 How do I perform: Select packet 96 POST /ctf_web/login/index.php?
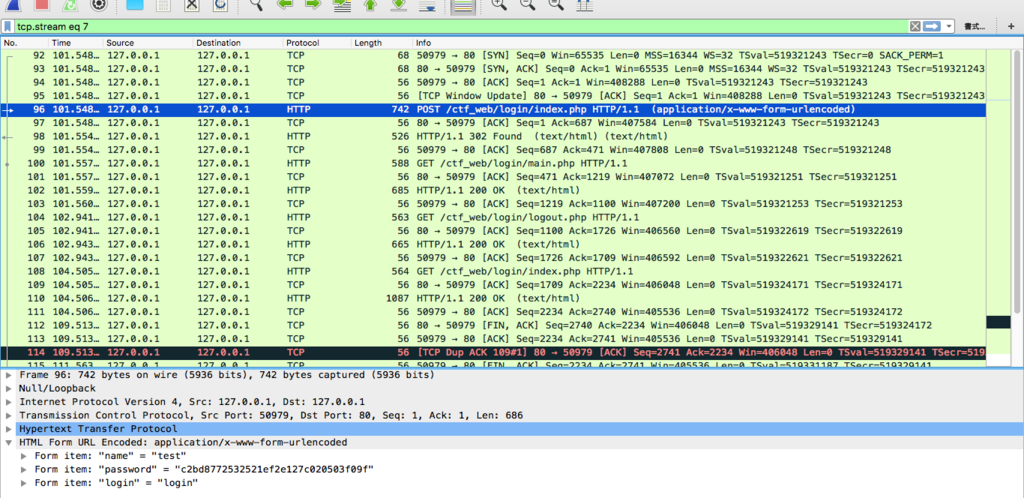click(x=493, y=110)
